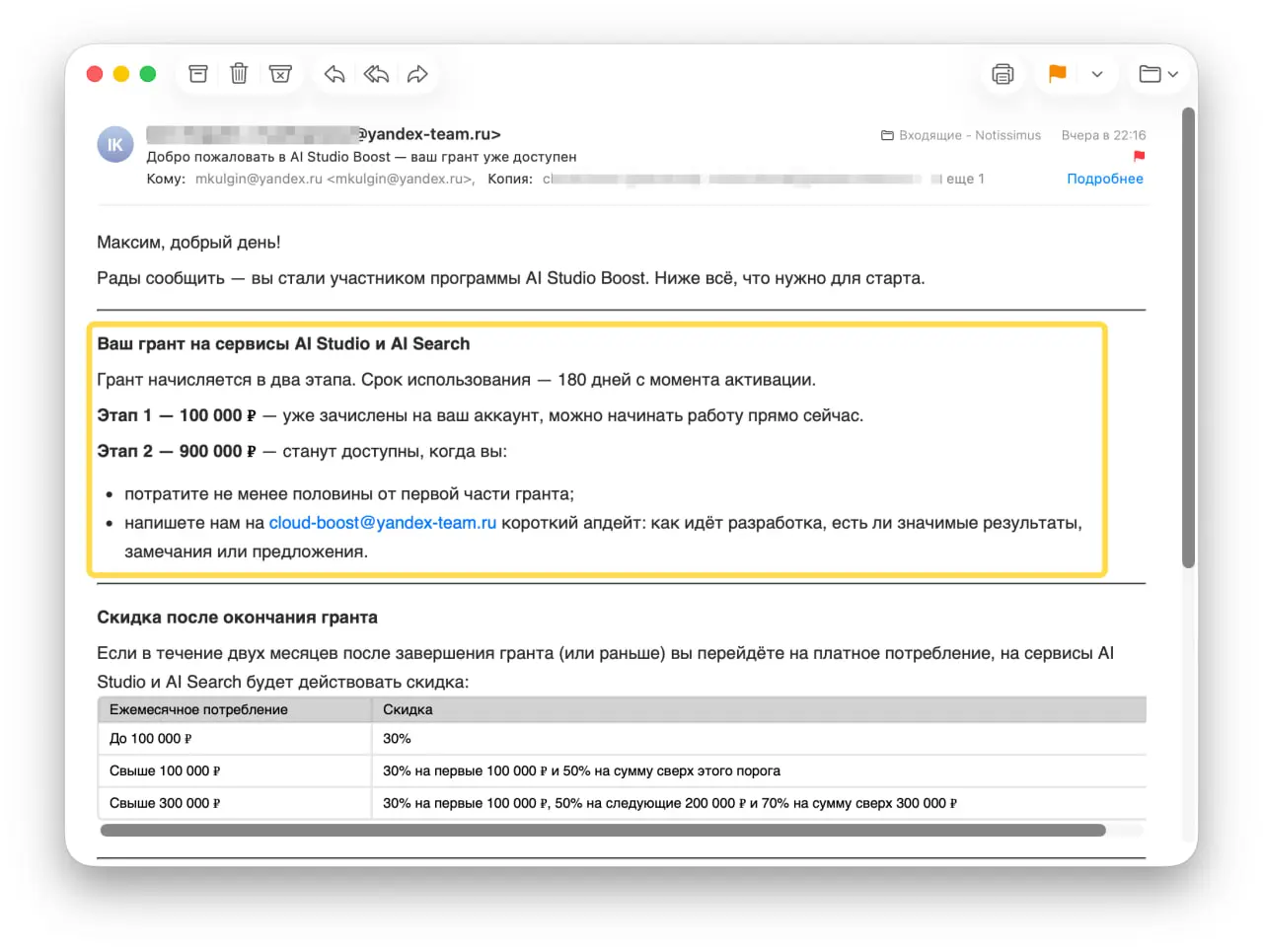
Task: Click the date 'Вчера в 22:16'
Action: (1103, 135)
